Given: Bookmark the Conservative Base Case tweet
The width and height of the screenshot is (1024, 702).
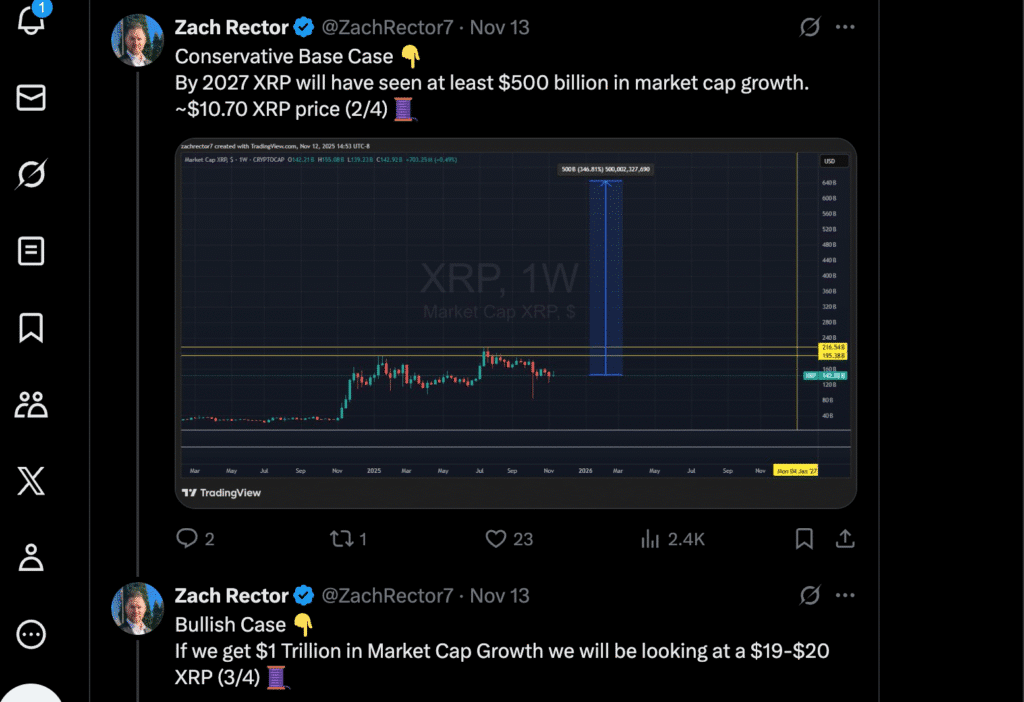Looking at the screenshot, I should point(804,539).
